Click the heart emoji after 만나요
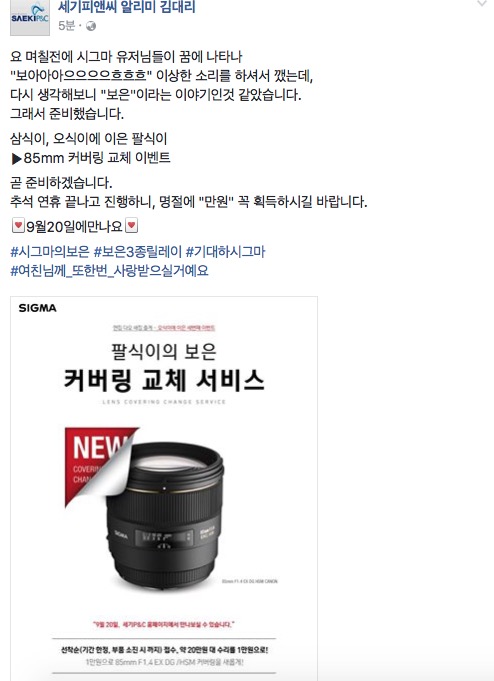This screenshot has height=681, width=494. coord(132,226)
